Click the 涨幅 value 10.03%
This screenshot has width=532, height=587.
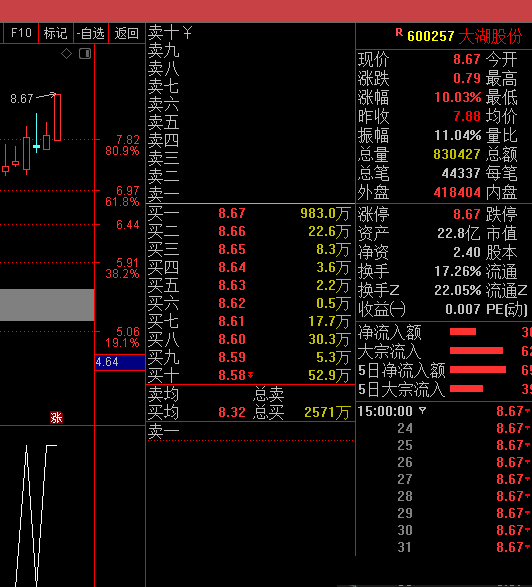(x=457, y=97)
